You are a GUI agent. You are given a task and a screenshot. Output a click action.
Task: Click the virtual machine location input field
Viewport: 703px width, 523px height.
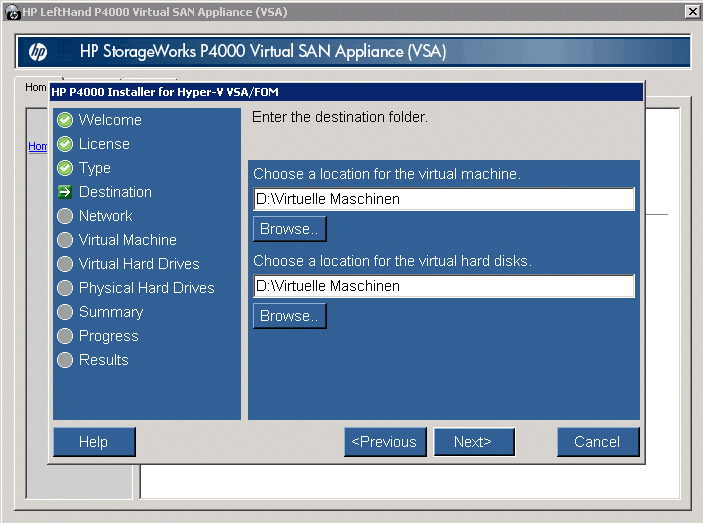point(444,199)
